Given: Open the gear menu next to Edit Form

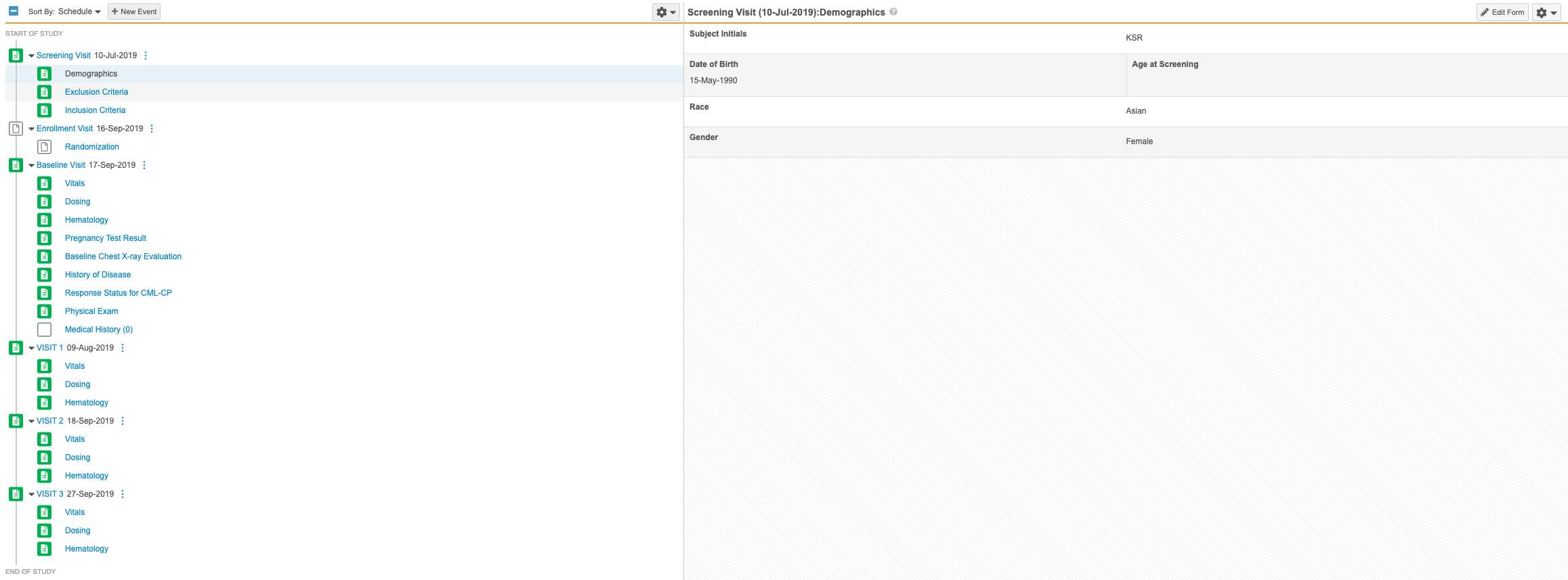Looking at the screenshot, I should click(x=1546, y=12).
